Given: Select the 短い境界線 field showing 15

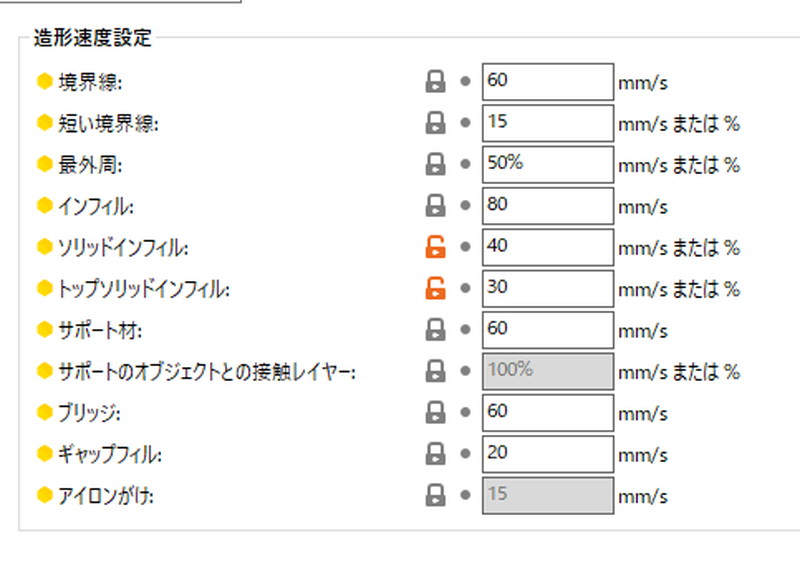Looking at the screenshot, I should [548, 123].
